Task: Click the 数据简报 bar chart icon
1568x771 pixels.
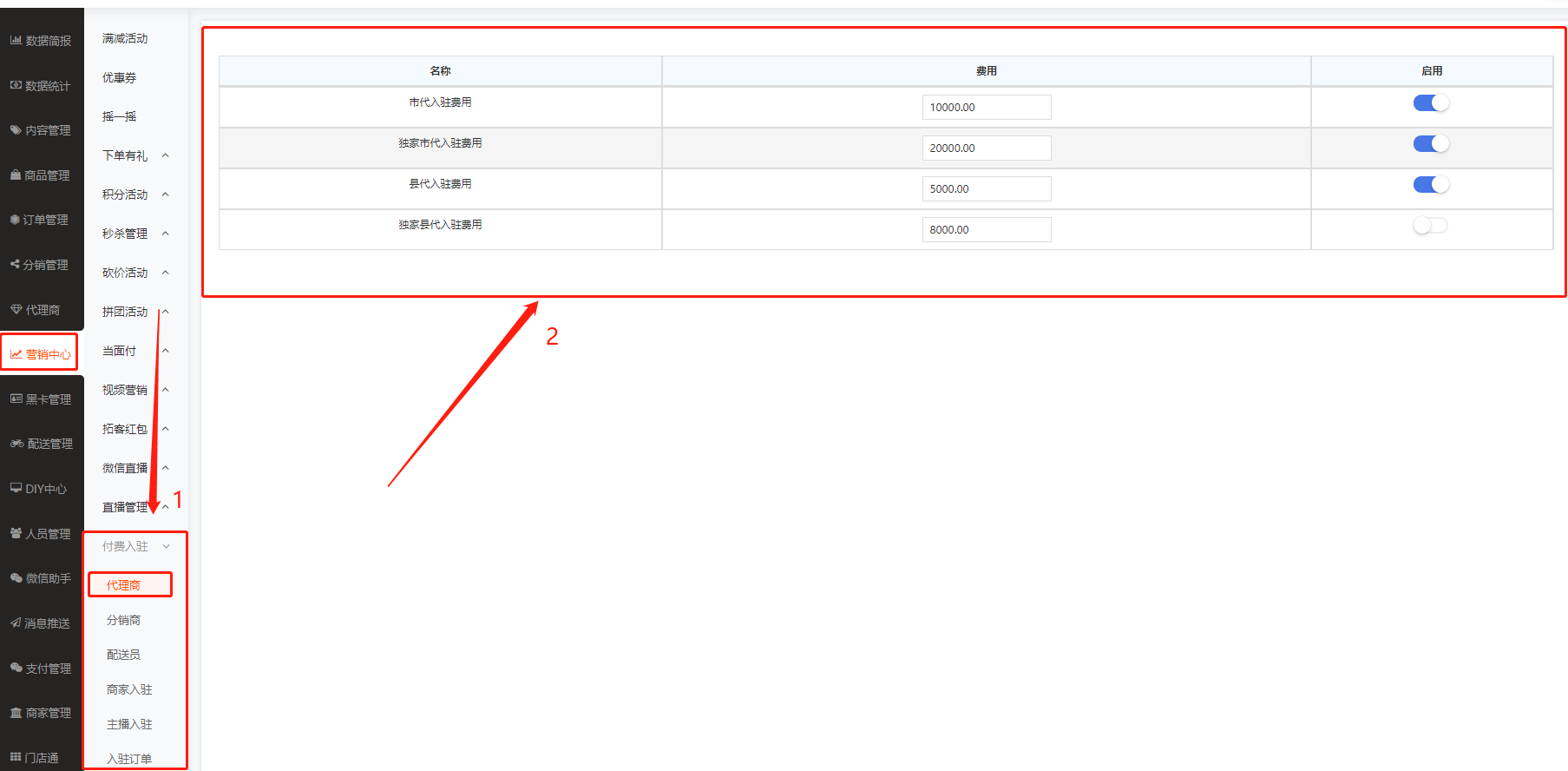Action: (x=16, y=40)
